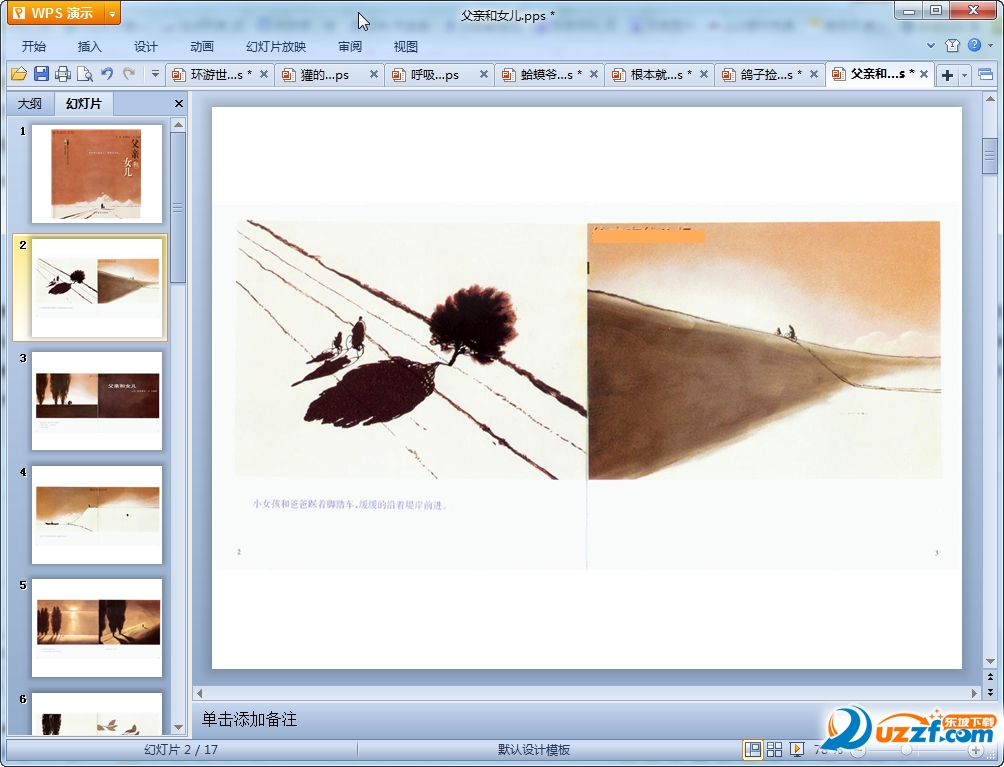1004x767 pixels.
Task: Go to next slide double-arrow button
Action: (x=990, y=692)
